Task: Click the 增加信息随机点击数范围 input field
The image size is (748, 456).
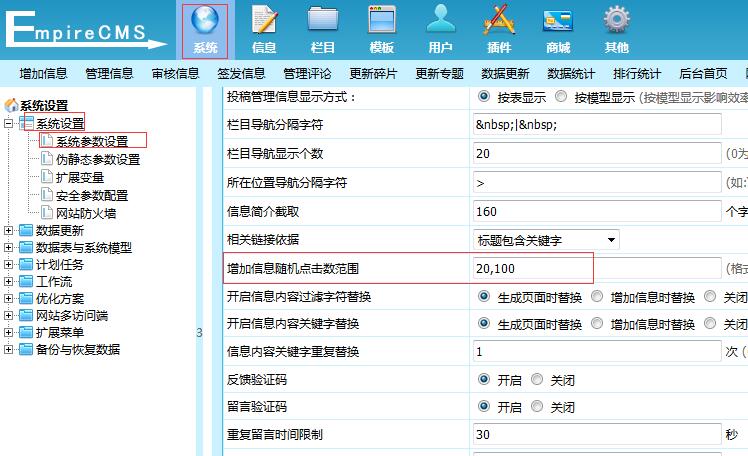Action: (x=596, y=268)
